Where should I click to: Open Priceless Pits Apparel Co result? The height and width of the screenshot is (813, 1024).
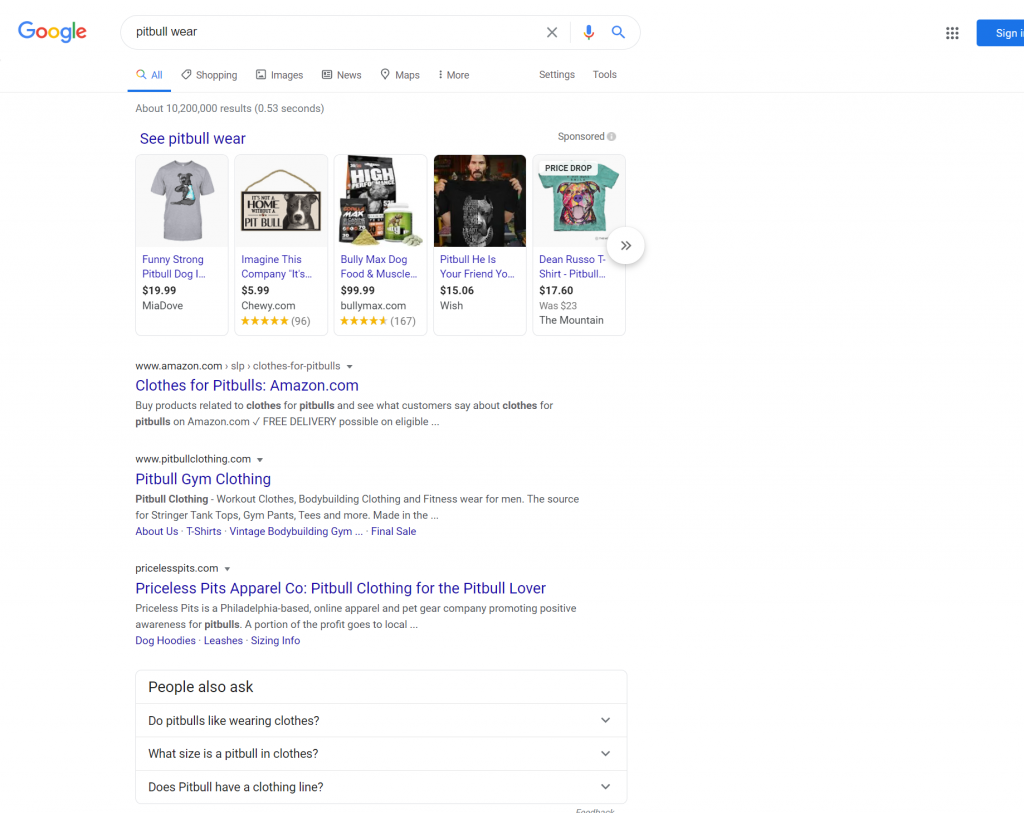[x=340, y=588]
